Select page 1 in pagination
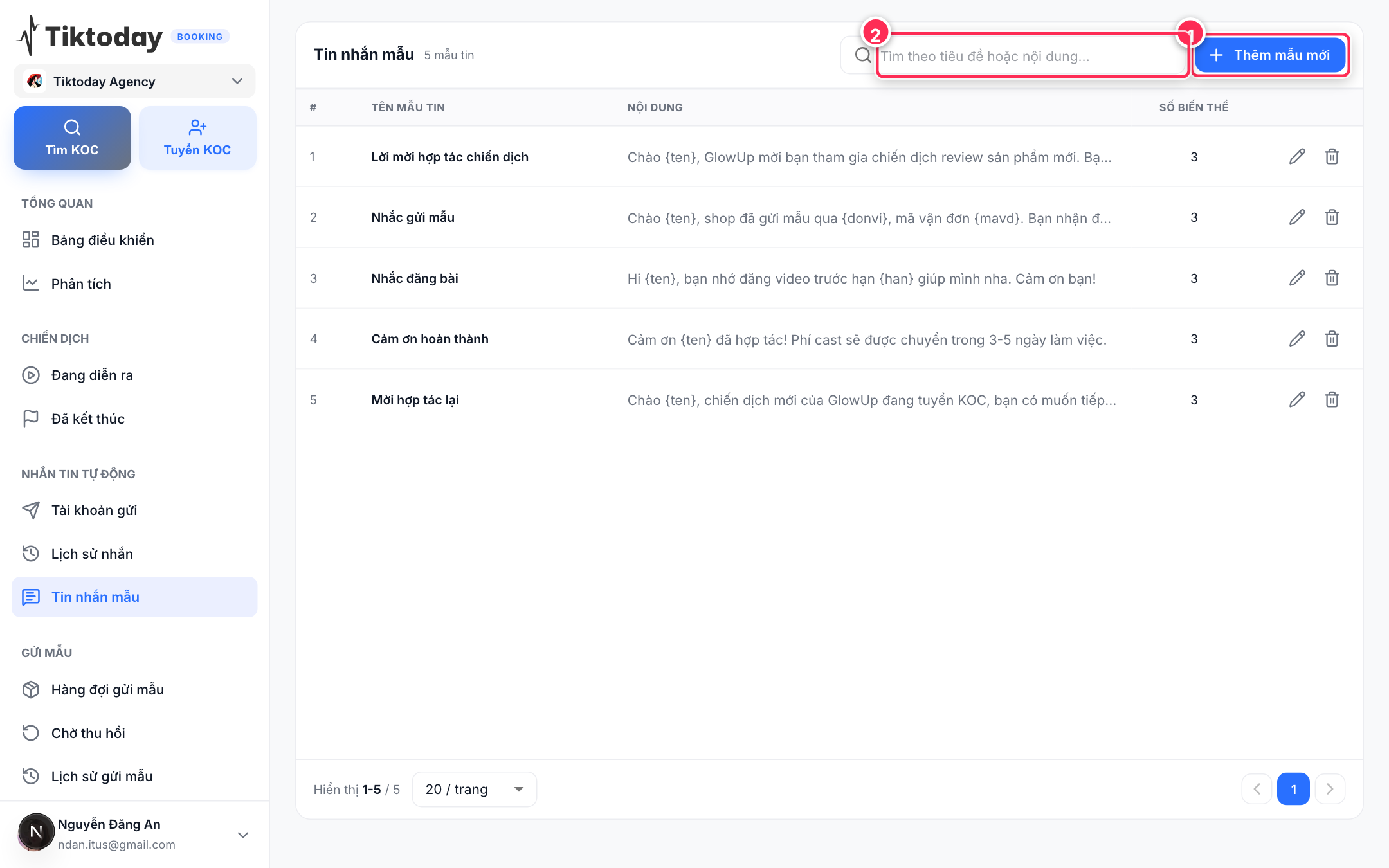This screenshot has height=868, width=1389. click(1293, 789)
